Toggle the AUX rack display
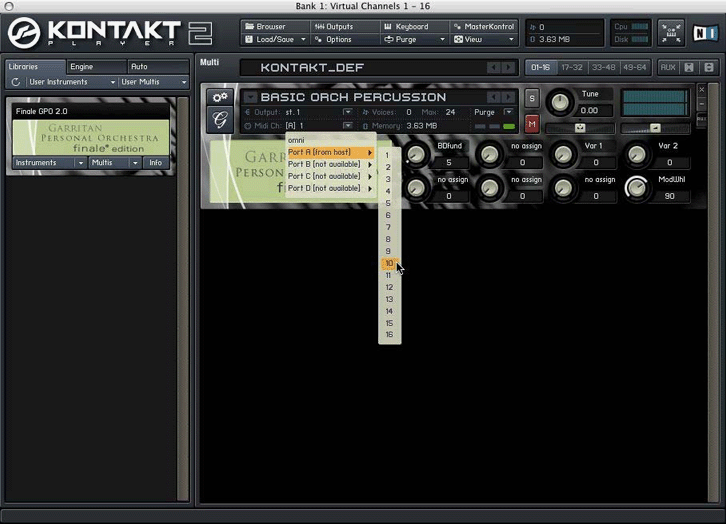The height and width of the screenshot is (524, 726). [x=668, y=68]
